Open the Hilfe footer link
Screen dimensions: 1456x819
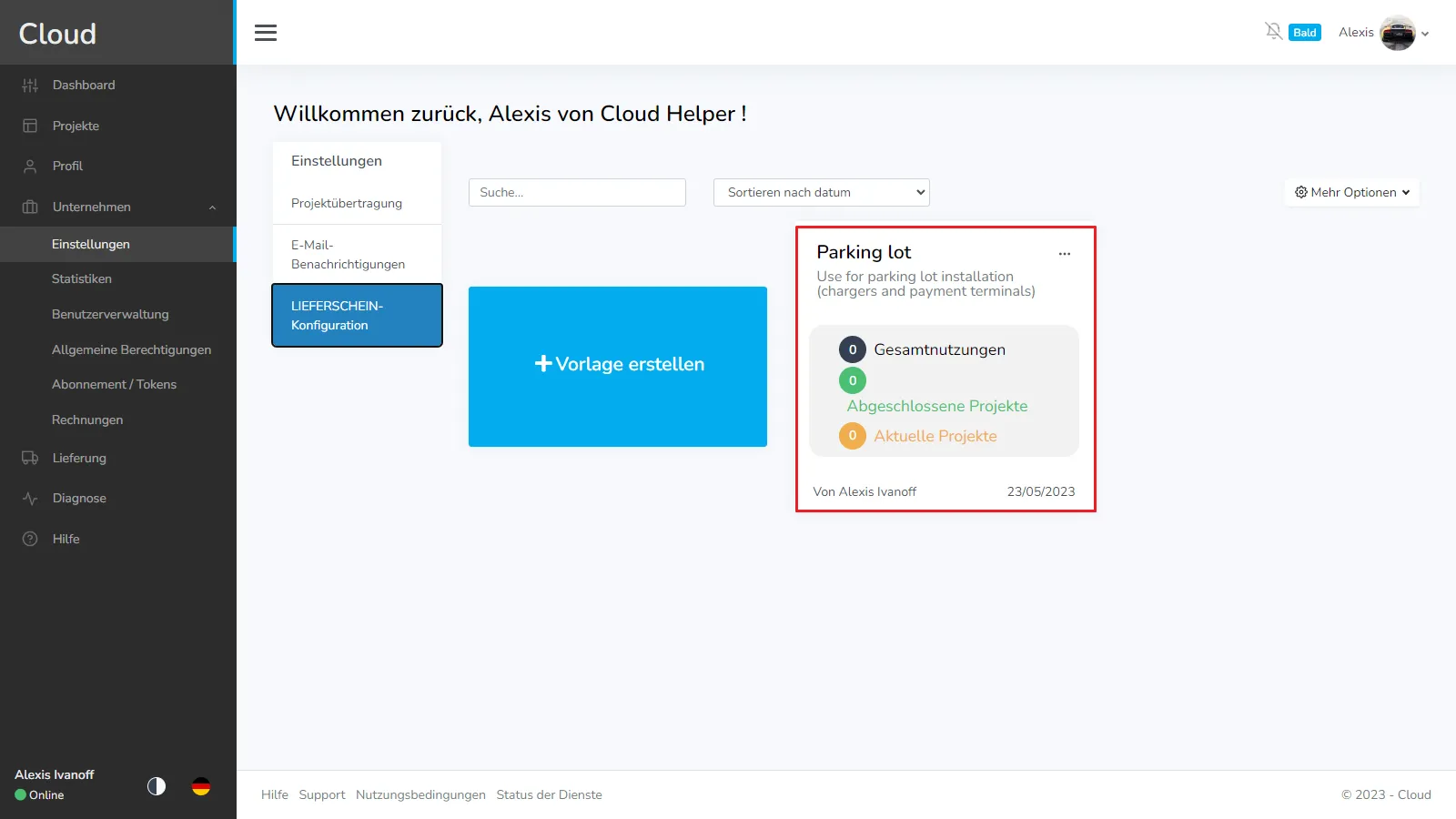tap(275, 794)
